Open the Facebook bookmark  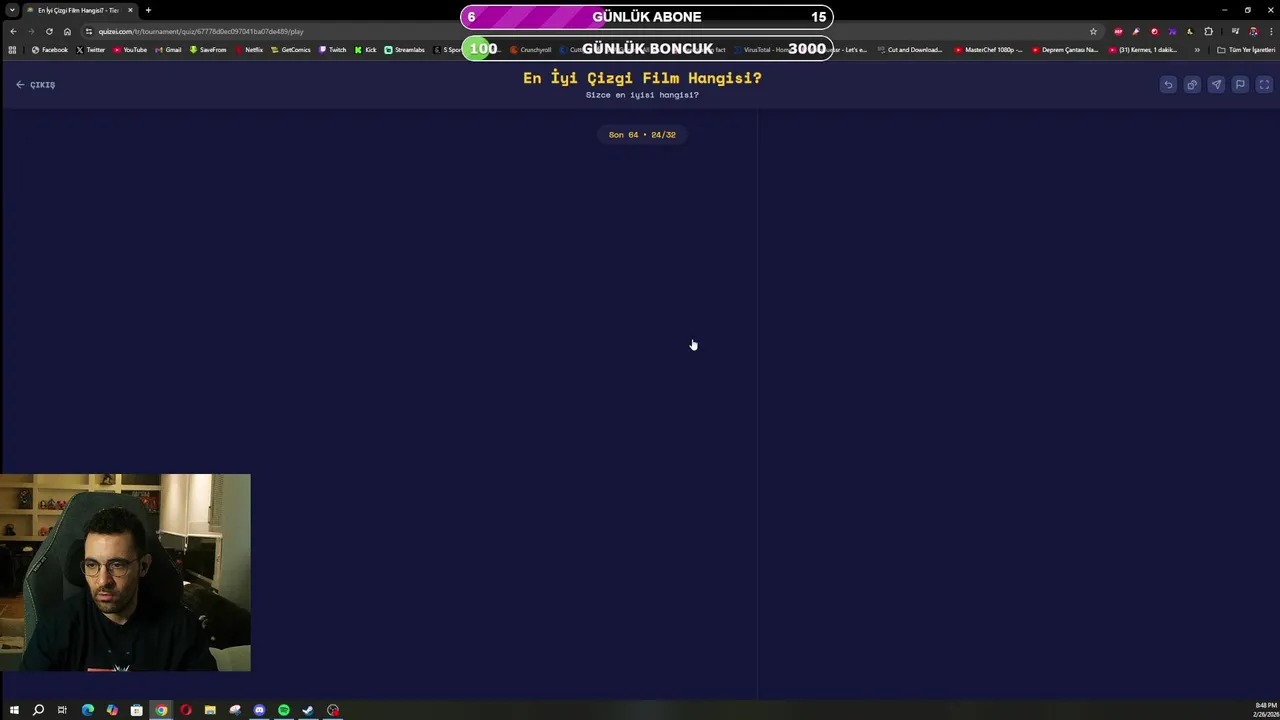tap(50, 50)
